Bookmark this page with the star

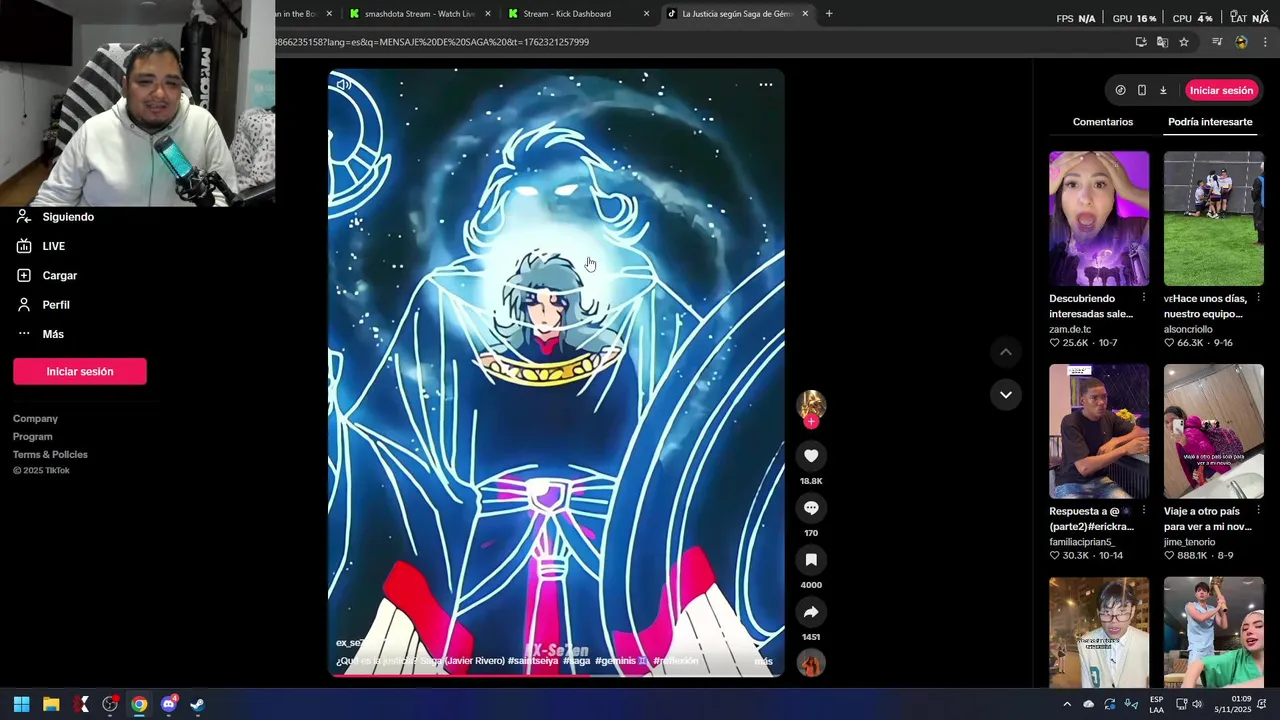pos(1184,42)
